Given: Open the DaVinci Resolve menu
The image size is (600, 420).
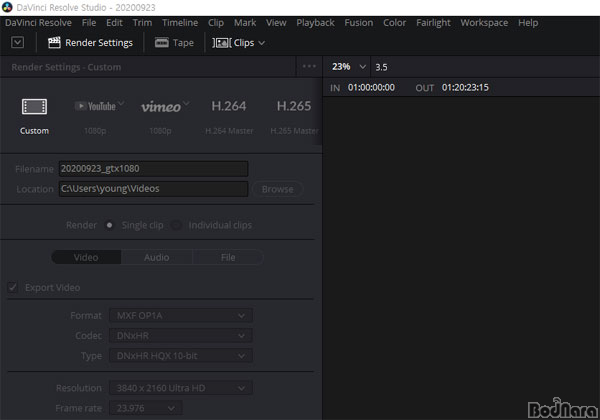Looking at the screenshot, I should pyautogui.click(x=38, y=23).
